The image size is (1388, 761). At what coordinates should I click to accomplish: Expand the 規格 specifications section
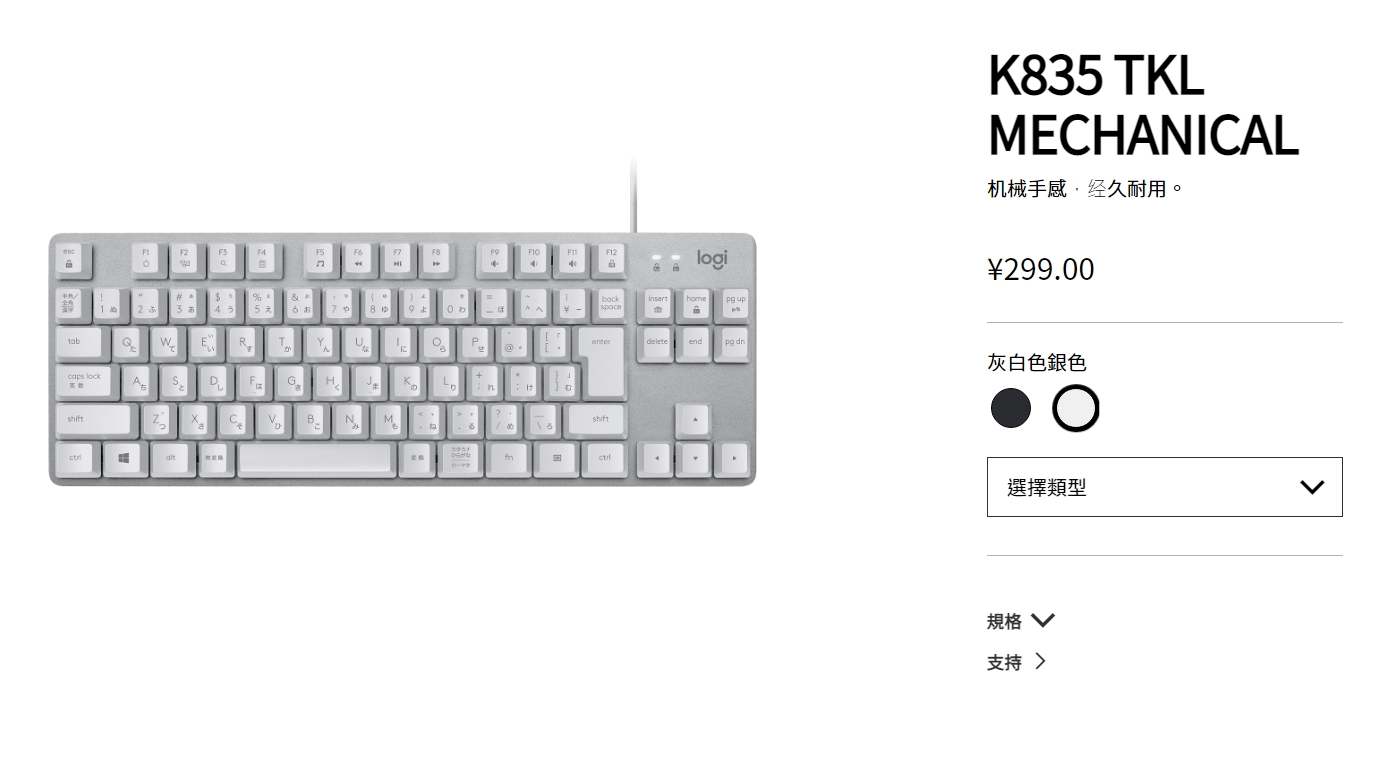tap(1004, 621)
